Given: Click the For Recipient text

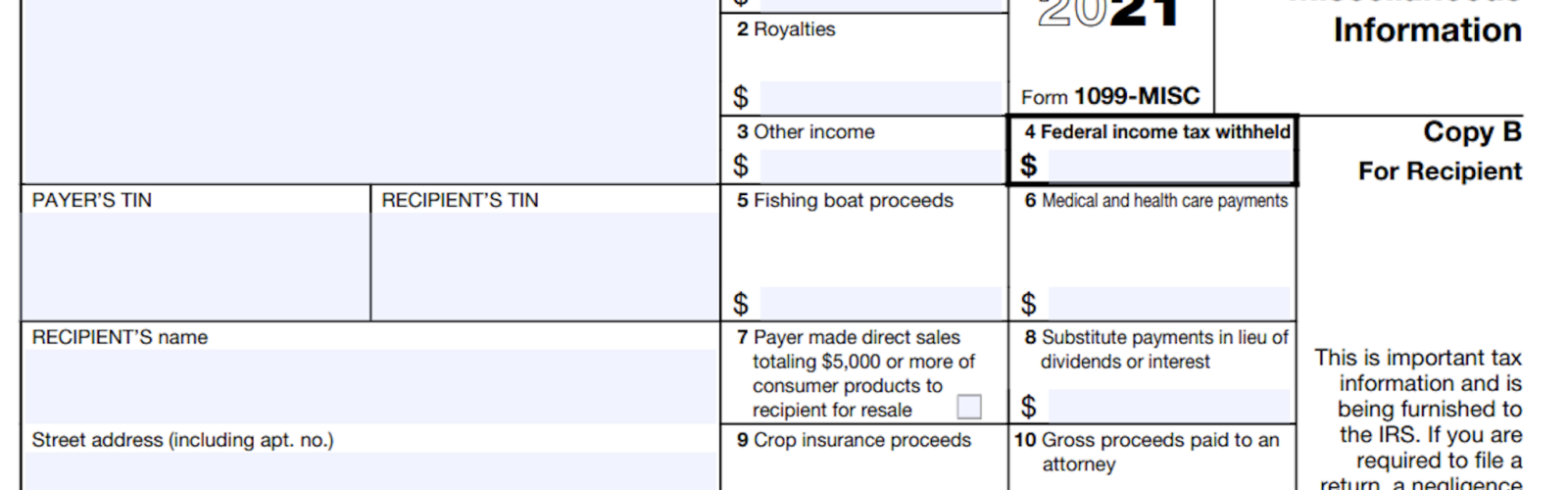Looking at the screenshot, I should (x=1440, y=171).
